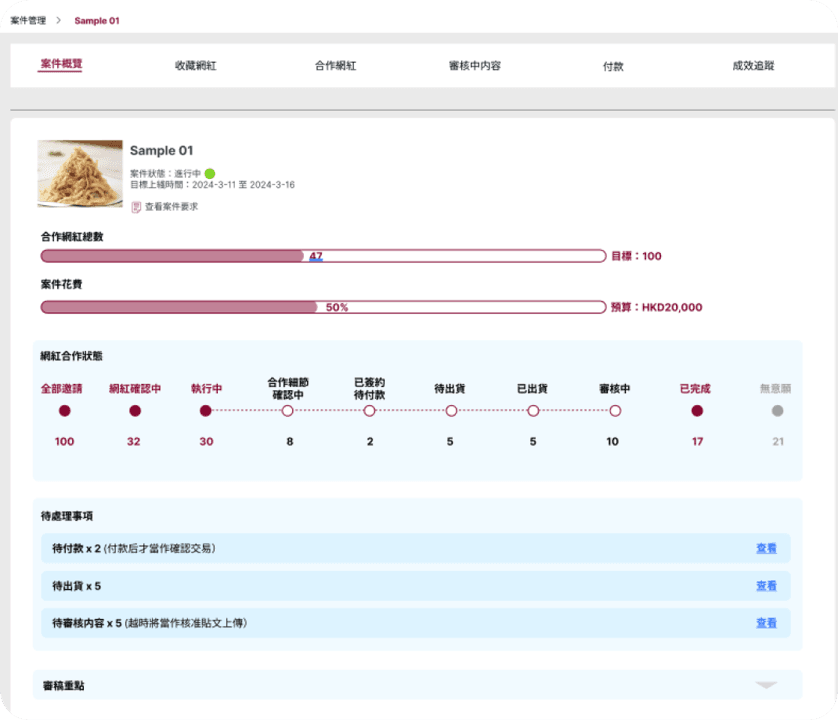Image resolution: width=838 pixels, height=720 pixels.
Task: Select the 執行中 status dot
Action: [x=206, y=411]
